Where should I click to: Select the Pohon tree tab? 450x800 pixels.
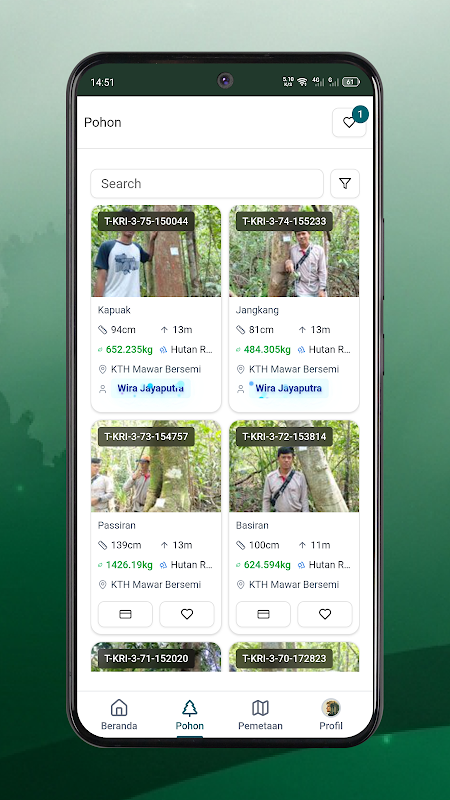tap(190, 715)
